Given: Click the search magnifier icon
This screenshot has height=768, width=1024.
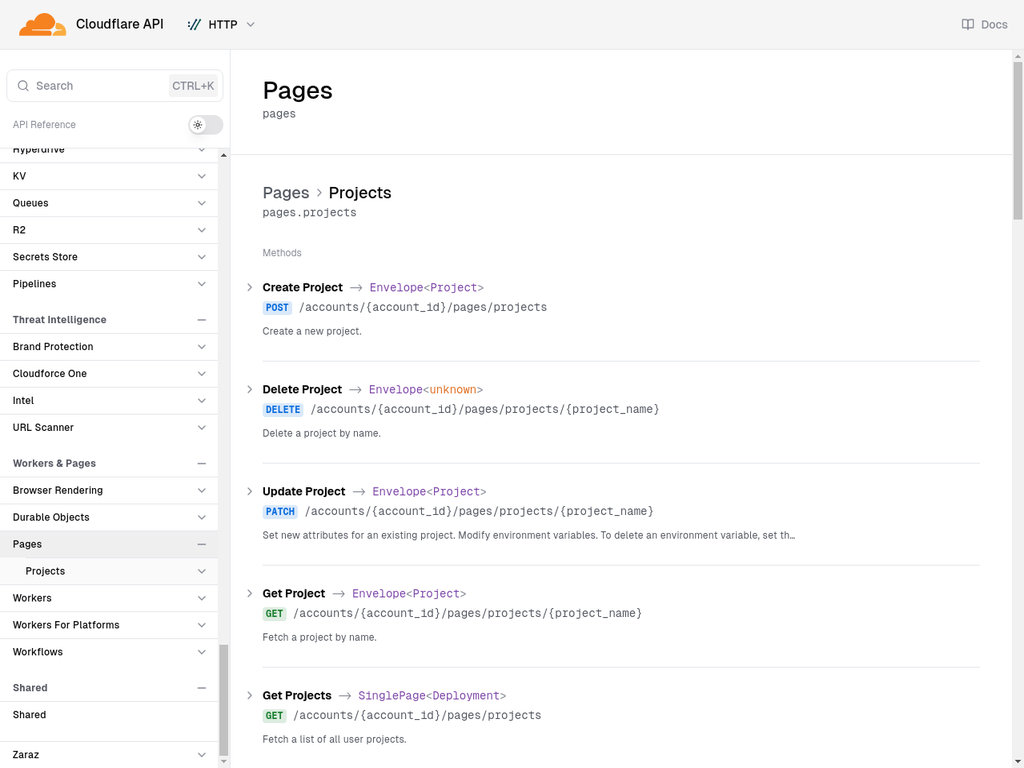Looking at the screenshot, I should 23,86.
